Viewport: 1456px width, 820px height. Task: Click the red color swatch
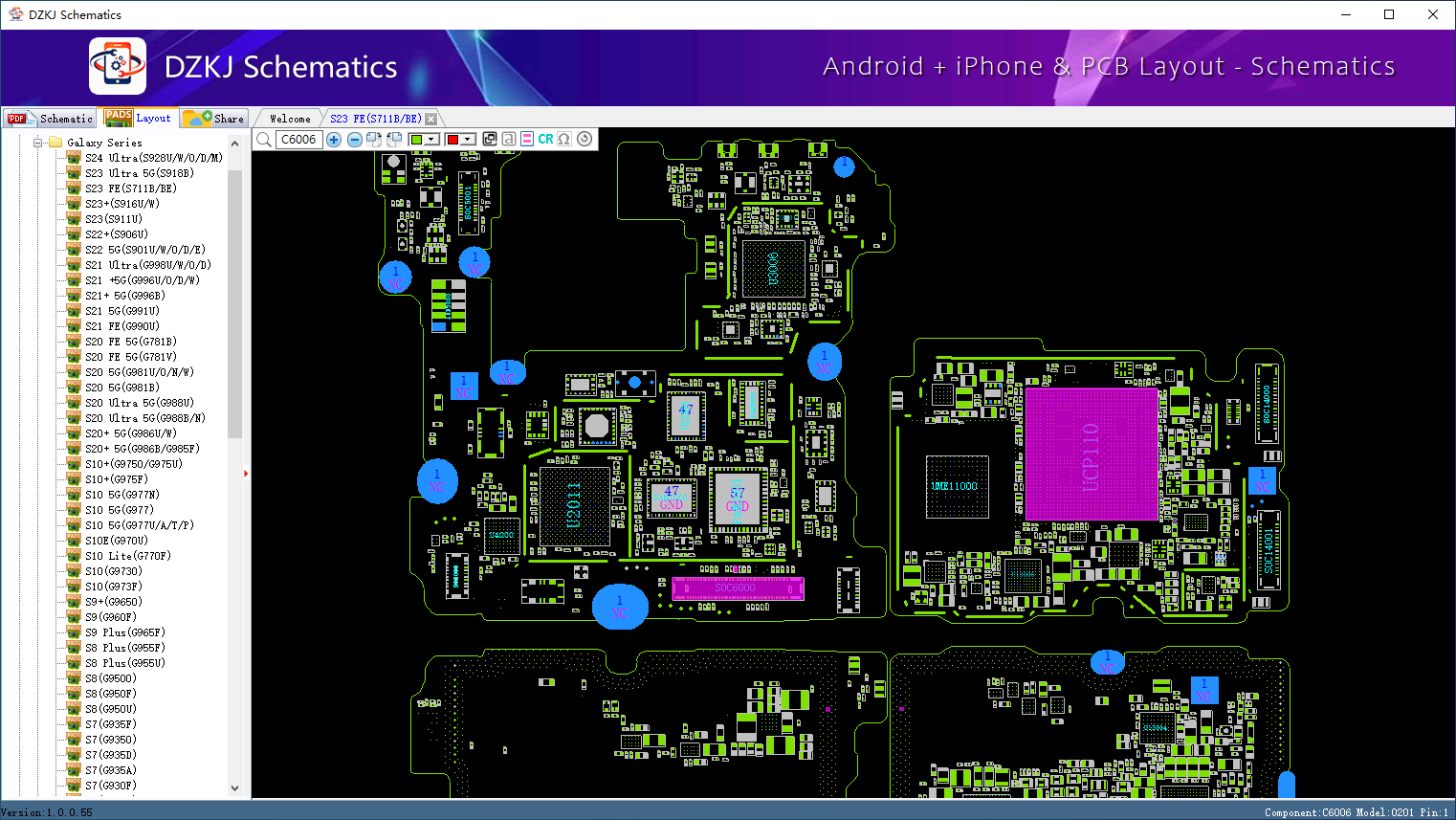click(x=452, y=140)
